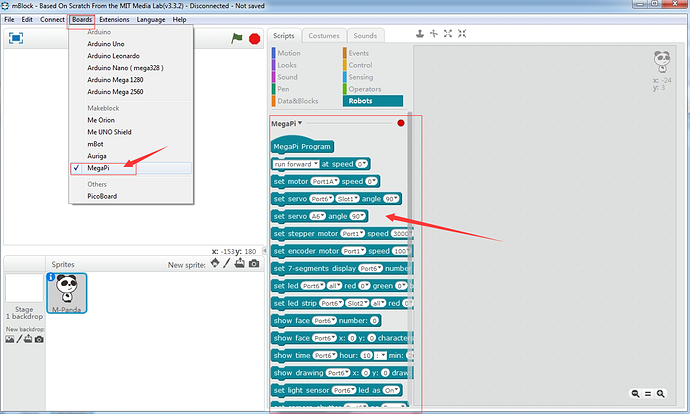
Task: Paint a new sprite brush icon
Action: tap(227, 263)
